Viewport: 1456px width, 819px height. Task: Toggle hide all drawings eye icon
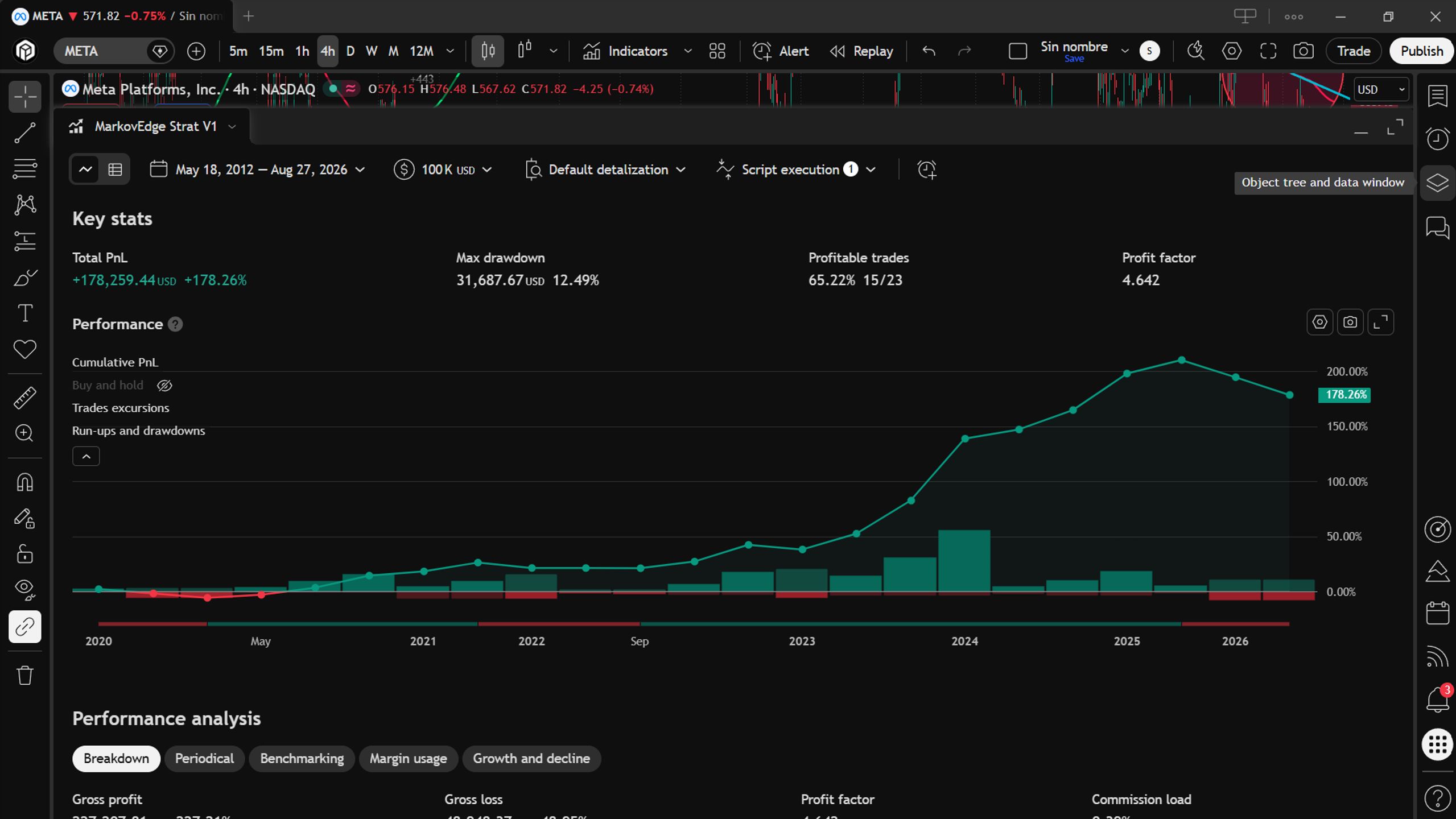coord(25,590)
